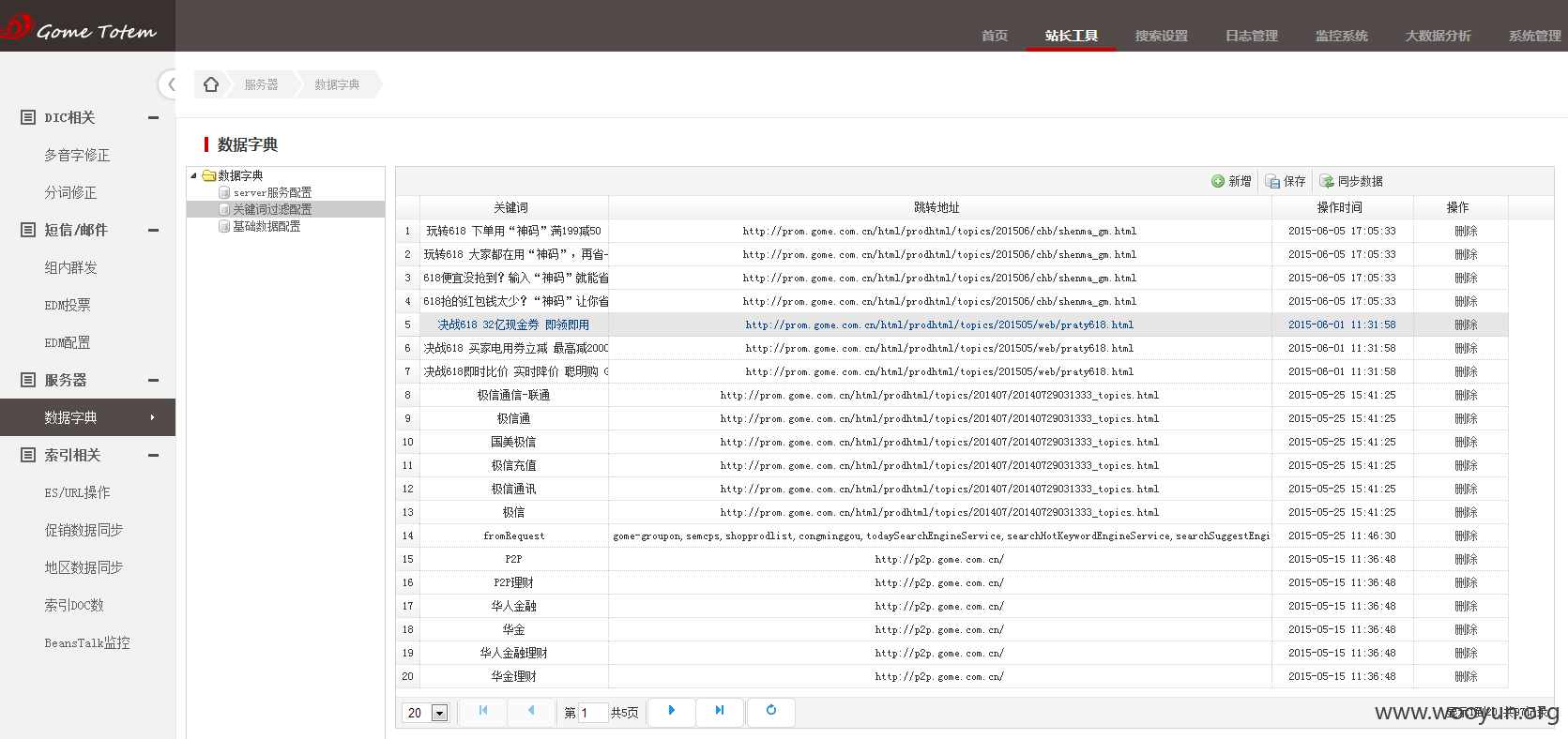Go to the first page of results
Screen dimensions: 1568x739
click(x=482, y=711)
